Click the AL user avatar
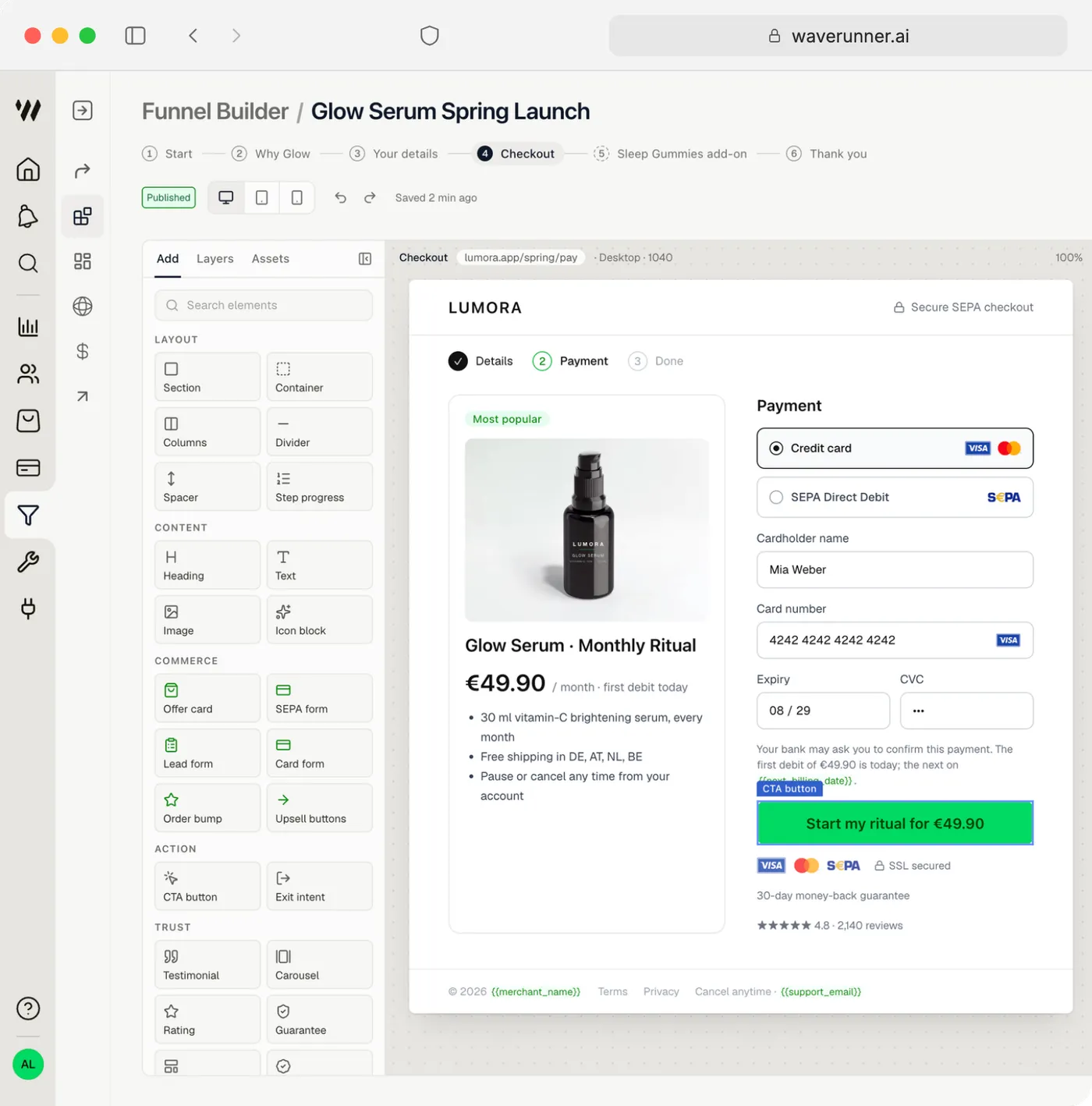The height and width of the screenshot is (1106, 1092). click(x=28, y=1065)
